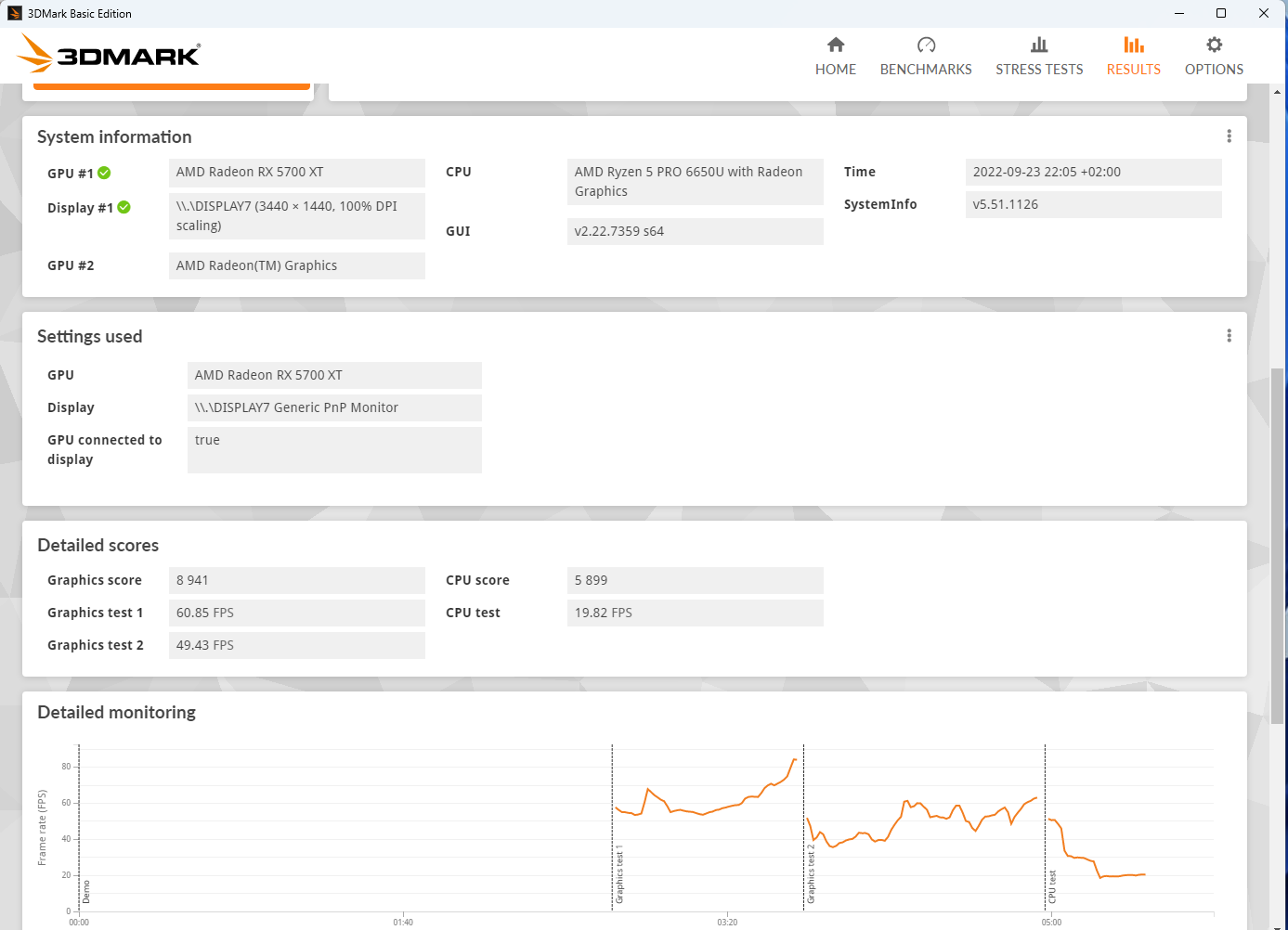This screenshot has height=930, width=1288.
Task: Click the benchmarks speedometer icon
Action: pos(926,45)
